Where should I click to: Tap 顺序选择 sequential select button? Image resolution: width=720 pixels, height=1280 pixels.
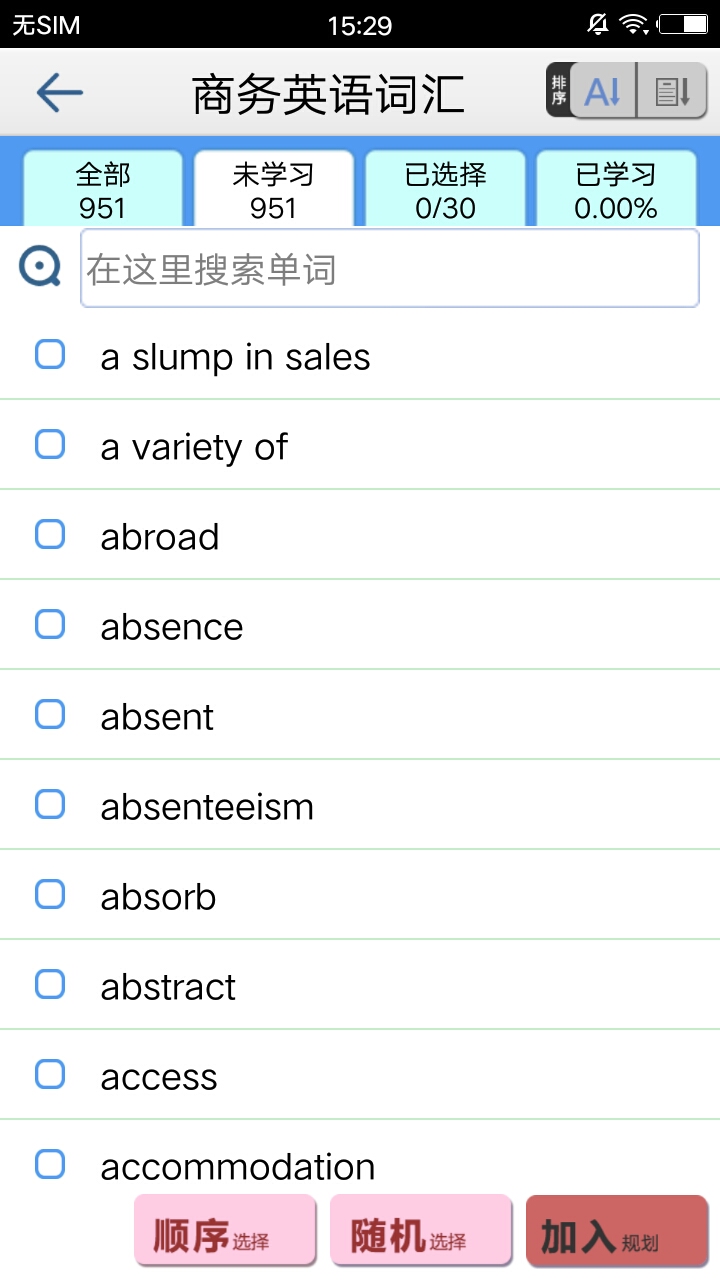point(225,1230)
